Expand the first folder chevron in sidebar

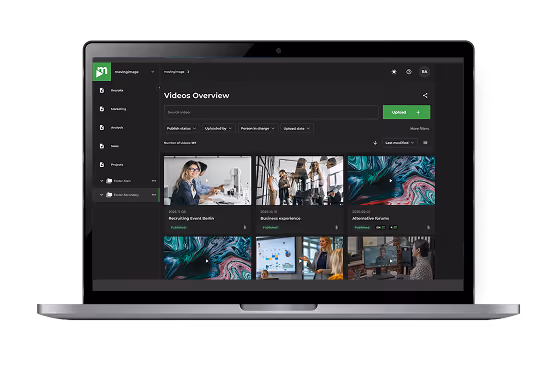click(101, 181)
